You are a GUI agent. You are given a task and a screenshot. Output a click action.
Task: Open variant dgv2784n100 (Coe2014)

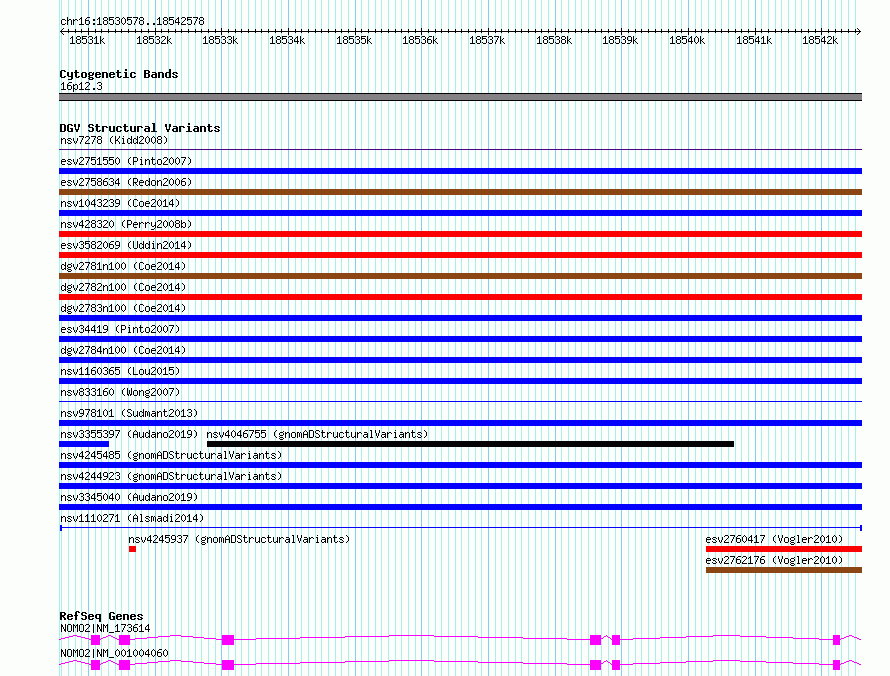point(123,350)
